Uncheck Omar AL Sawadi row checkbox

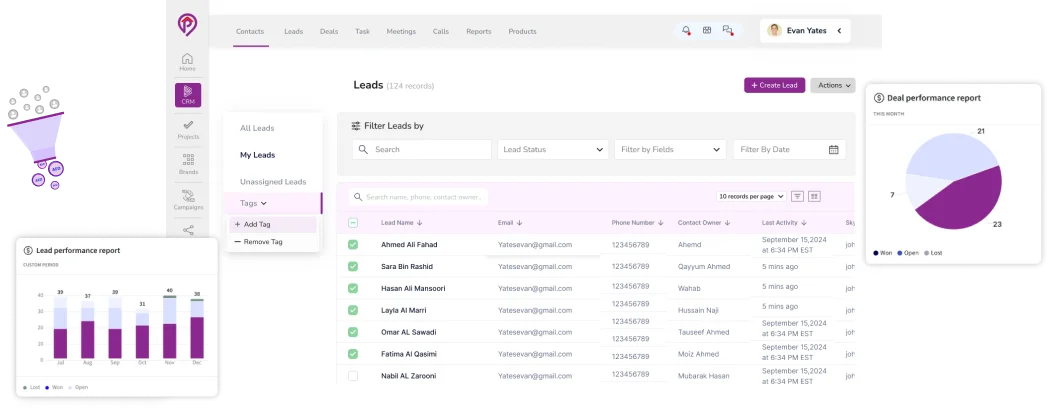(x=353, y=332)
